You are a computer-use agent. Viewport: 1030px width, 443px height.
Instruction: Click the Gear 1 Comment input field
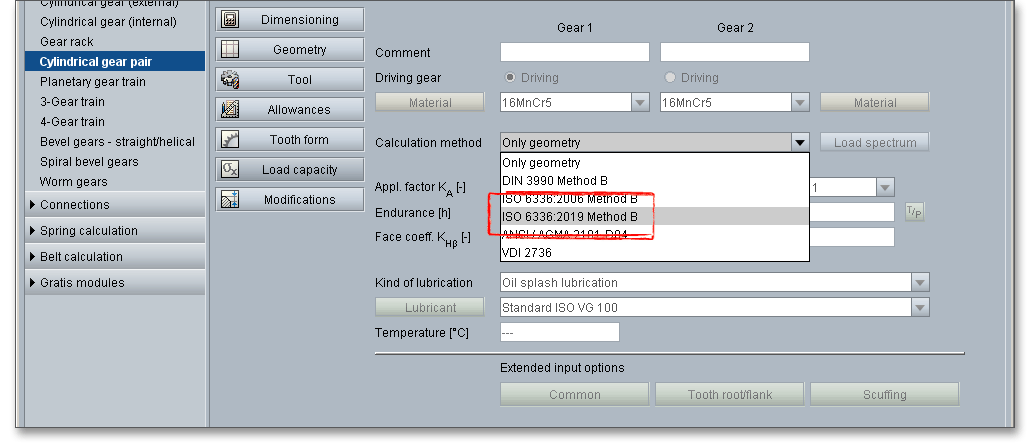[x=574, y=53]
